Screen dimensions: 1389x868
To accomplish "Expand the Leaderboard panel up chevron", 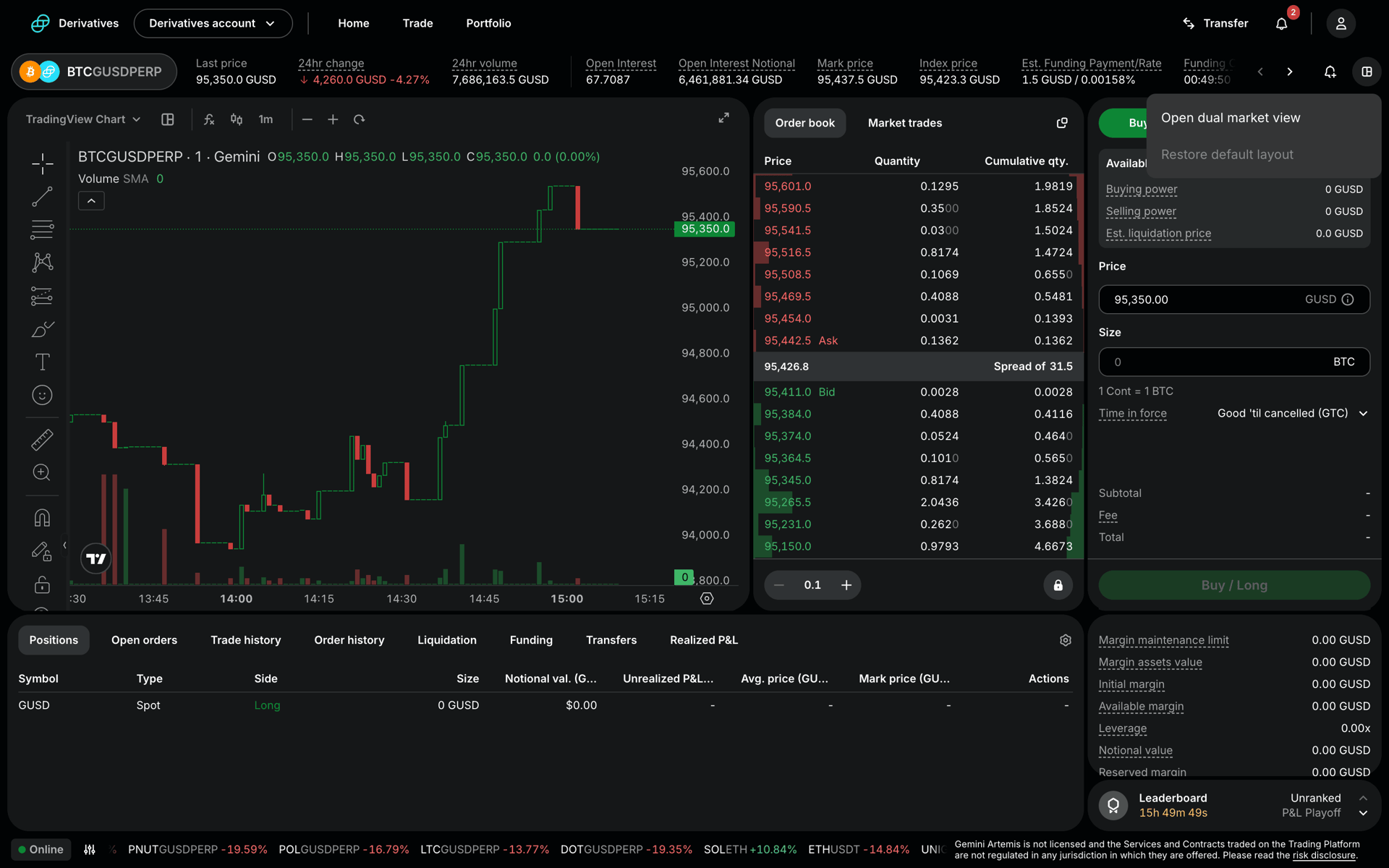I will point(1363,799).
